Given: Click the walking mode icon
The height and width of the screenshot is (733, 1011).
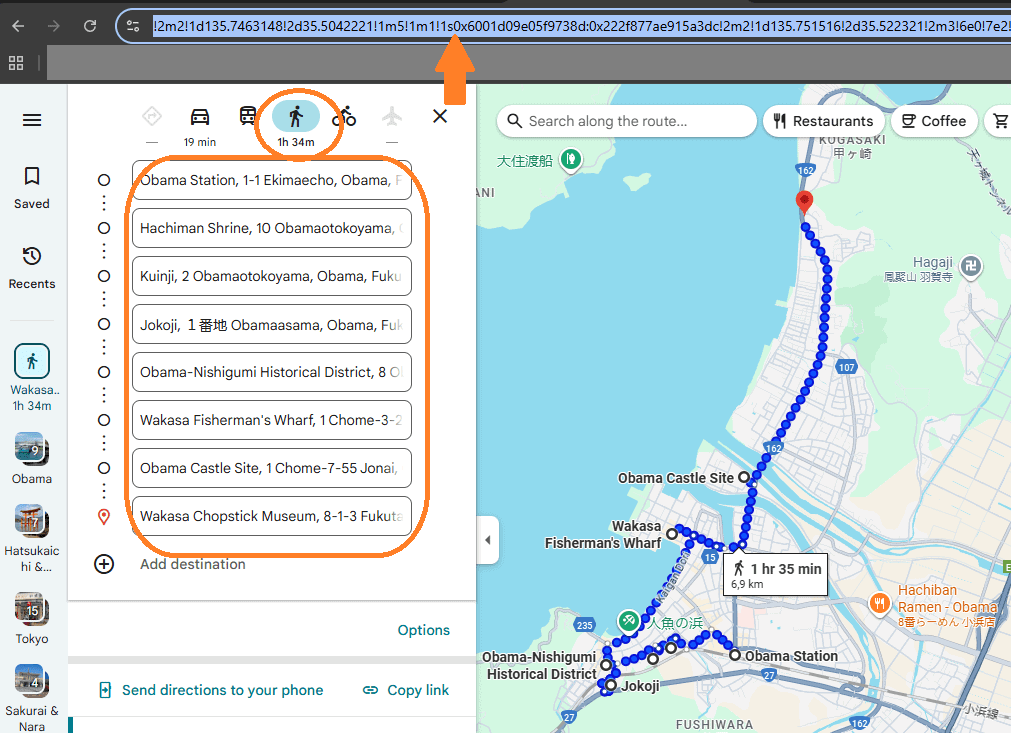Looking at the screenshot, I should click(x=298, y=116).
